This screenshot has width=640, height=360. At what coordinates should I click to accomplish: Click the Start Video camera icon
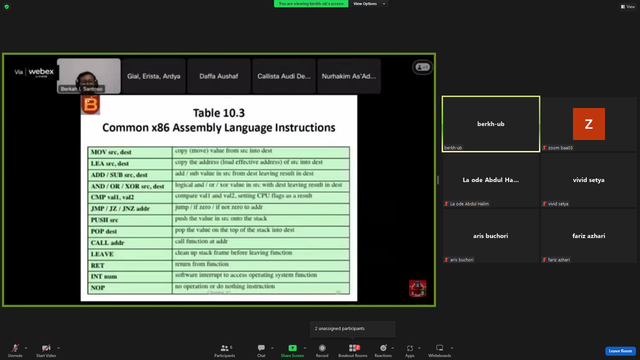[46, 348]
